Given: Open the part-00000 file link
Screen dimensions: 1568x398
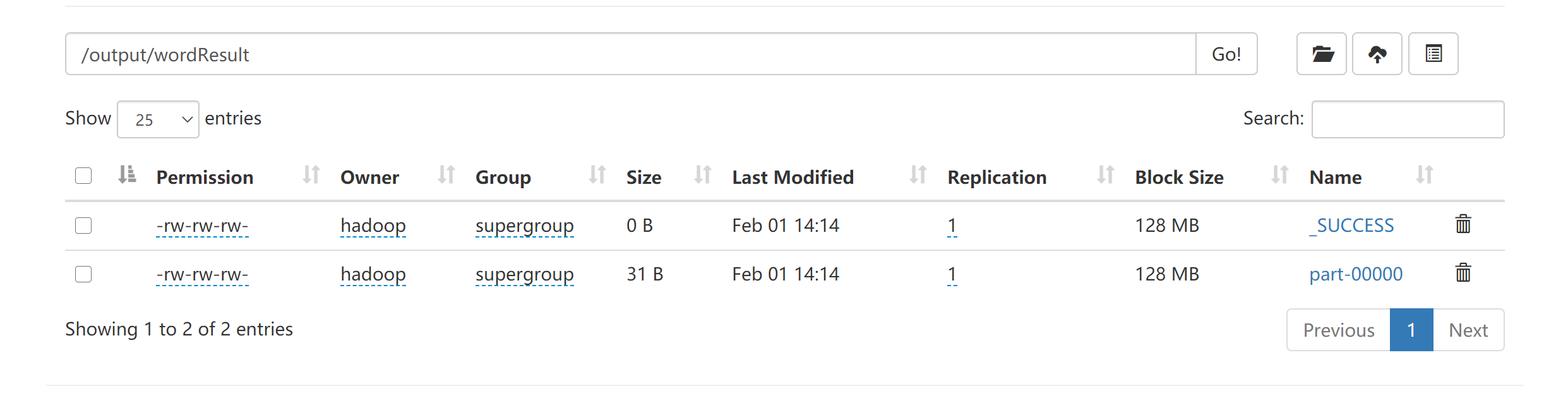Looking at the screenshot, I should (1355, 274).
